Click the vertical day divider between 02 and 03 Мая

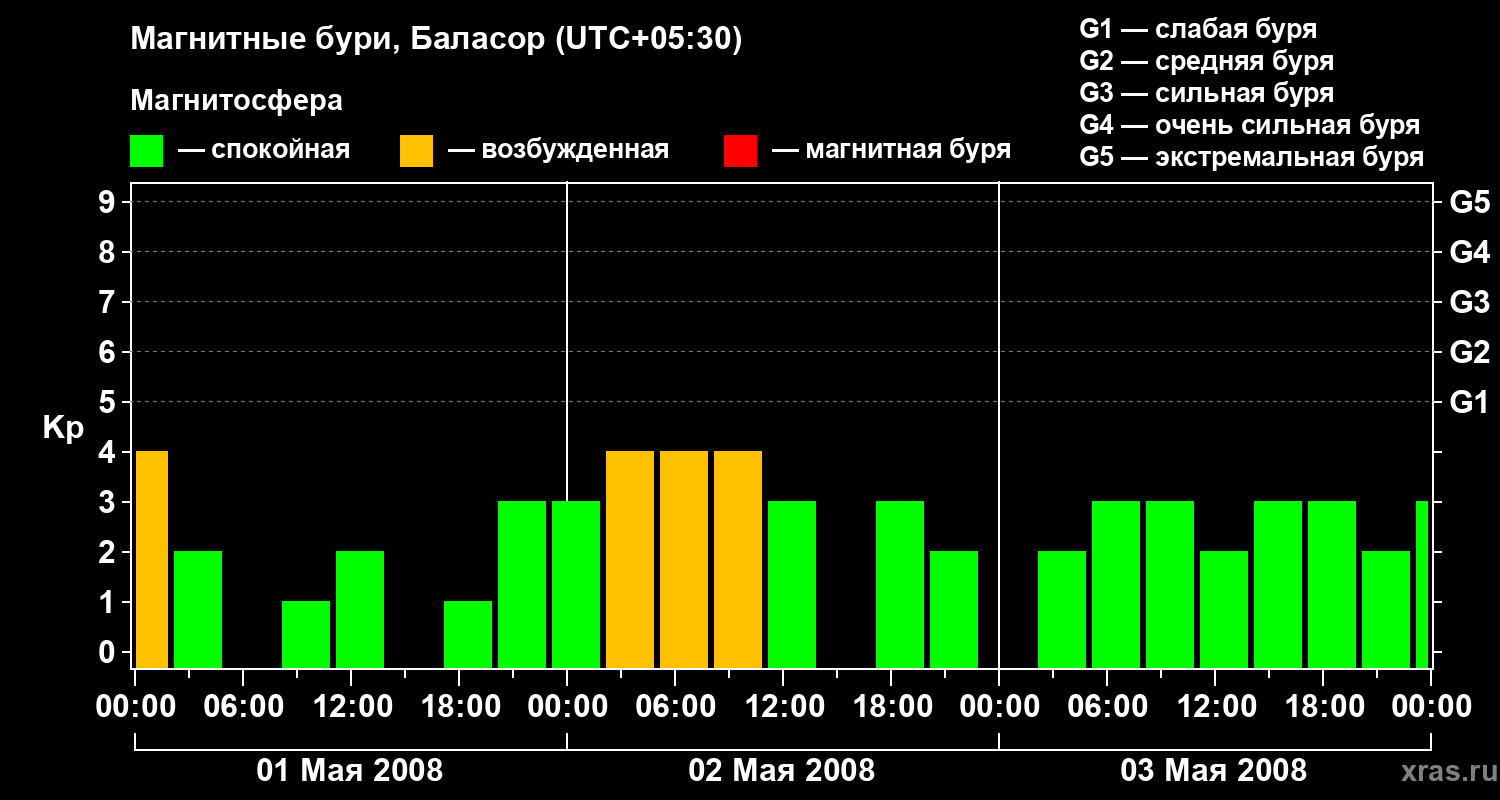[x=999, y=425]
